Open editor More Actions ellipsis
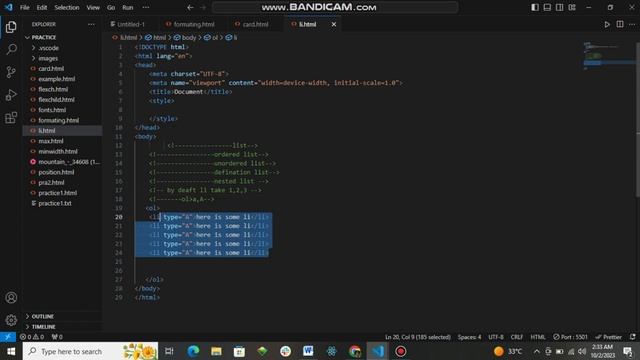The height and width of the screenshot is (360, 640). point(632,24)
